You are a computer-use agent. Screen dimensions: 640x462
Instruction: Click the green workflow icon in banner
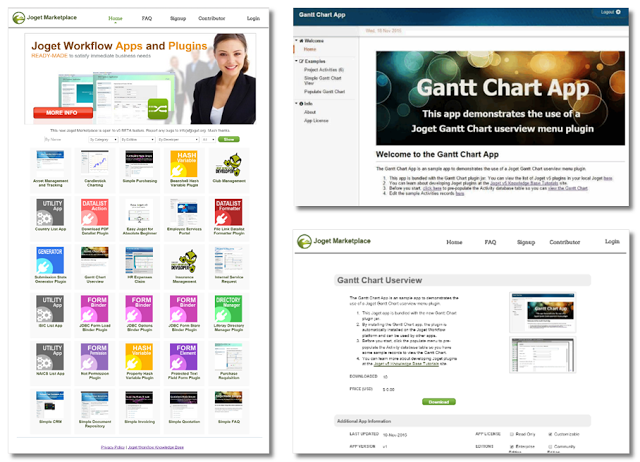(x=158, y=109)
